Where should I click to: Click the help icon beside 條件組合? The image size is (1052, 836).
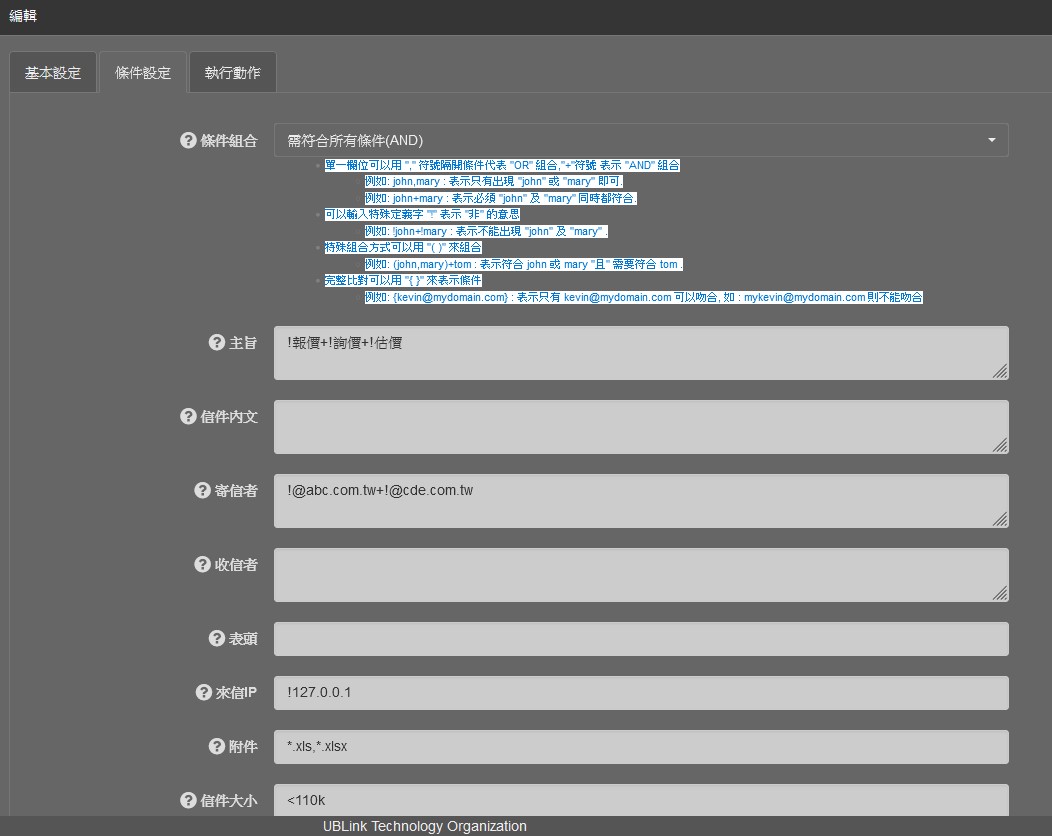188,141
